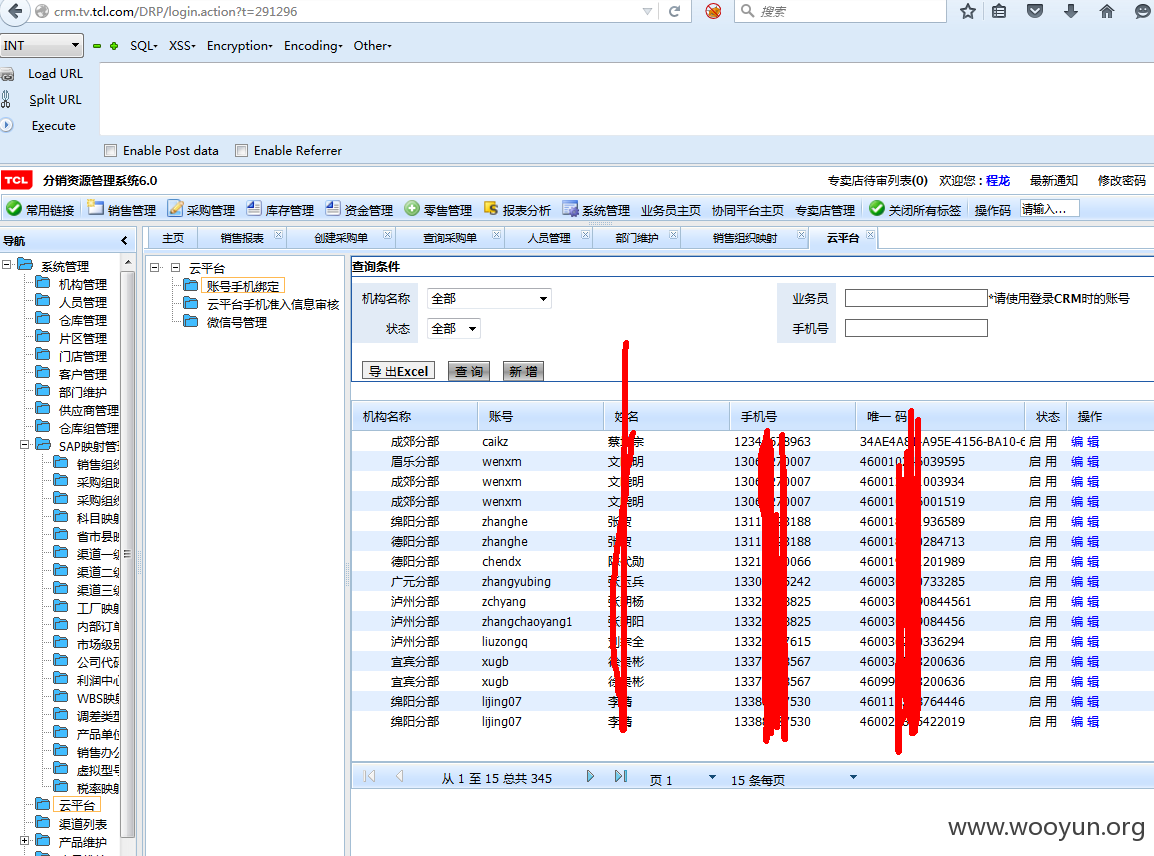Open 系统管理 toolbar menu
This screenshot has height=856, width=1154.
tap(596, 210)
